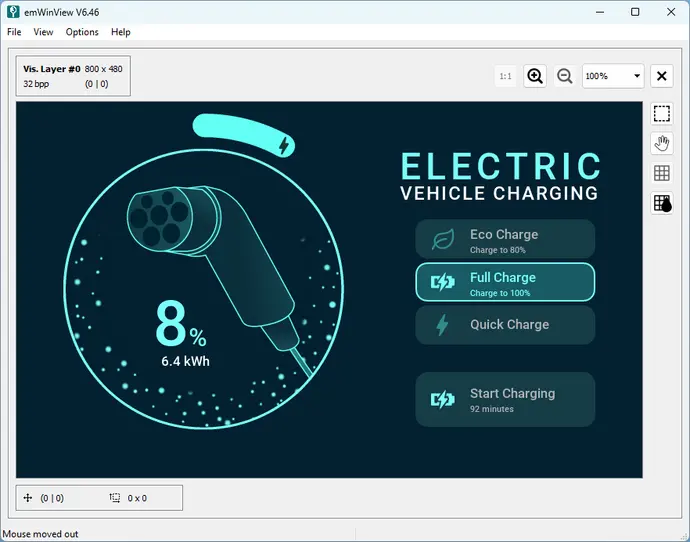Click the zoom in magnifier icon
This screenshot has width=690, height=542.
(535, 76)
